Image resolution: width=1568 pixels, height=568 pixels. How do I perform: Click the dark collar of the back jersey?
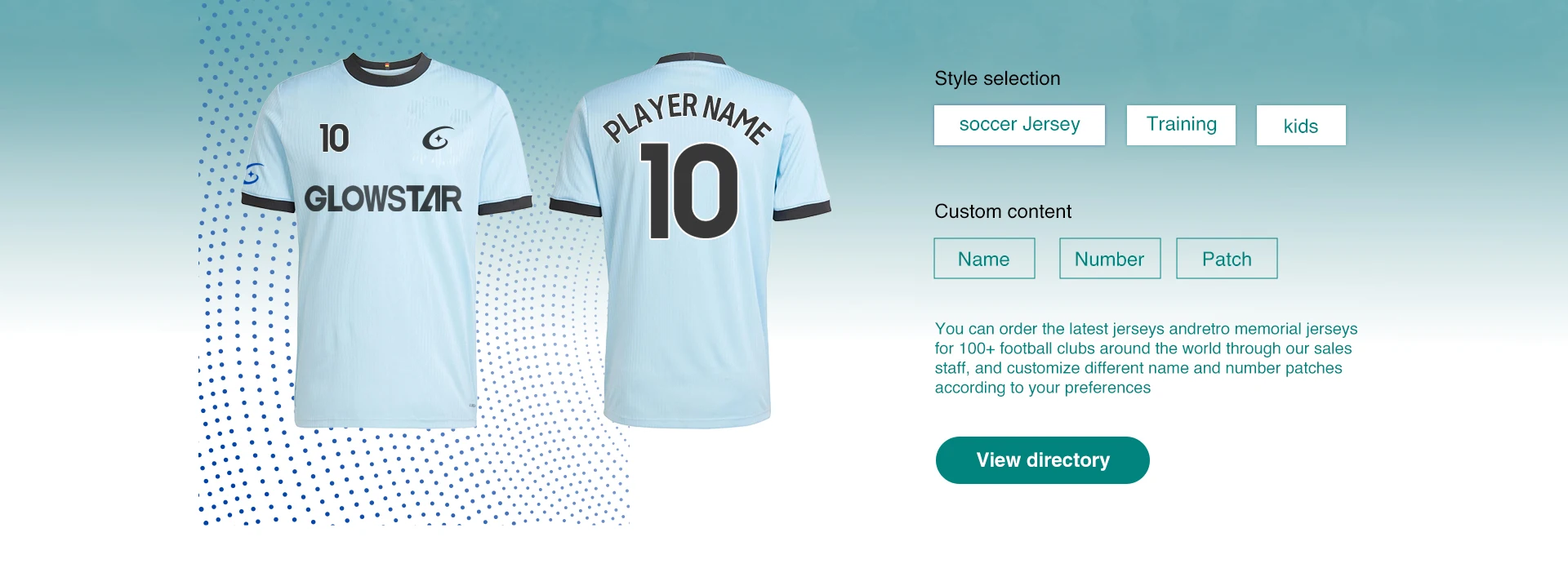691,59
